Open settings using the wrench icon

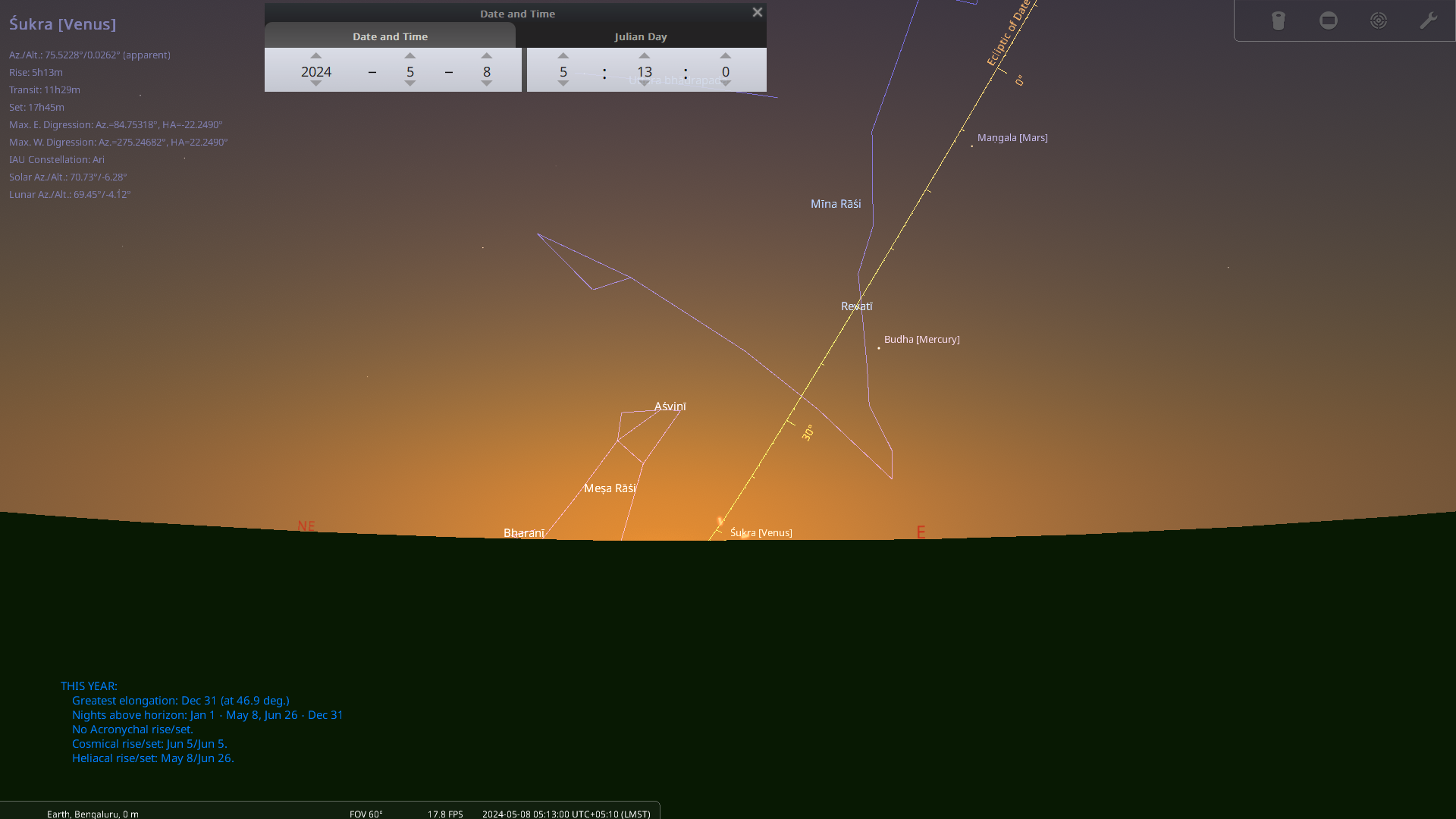1429,20
